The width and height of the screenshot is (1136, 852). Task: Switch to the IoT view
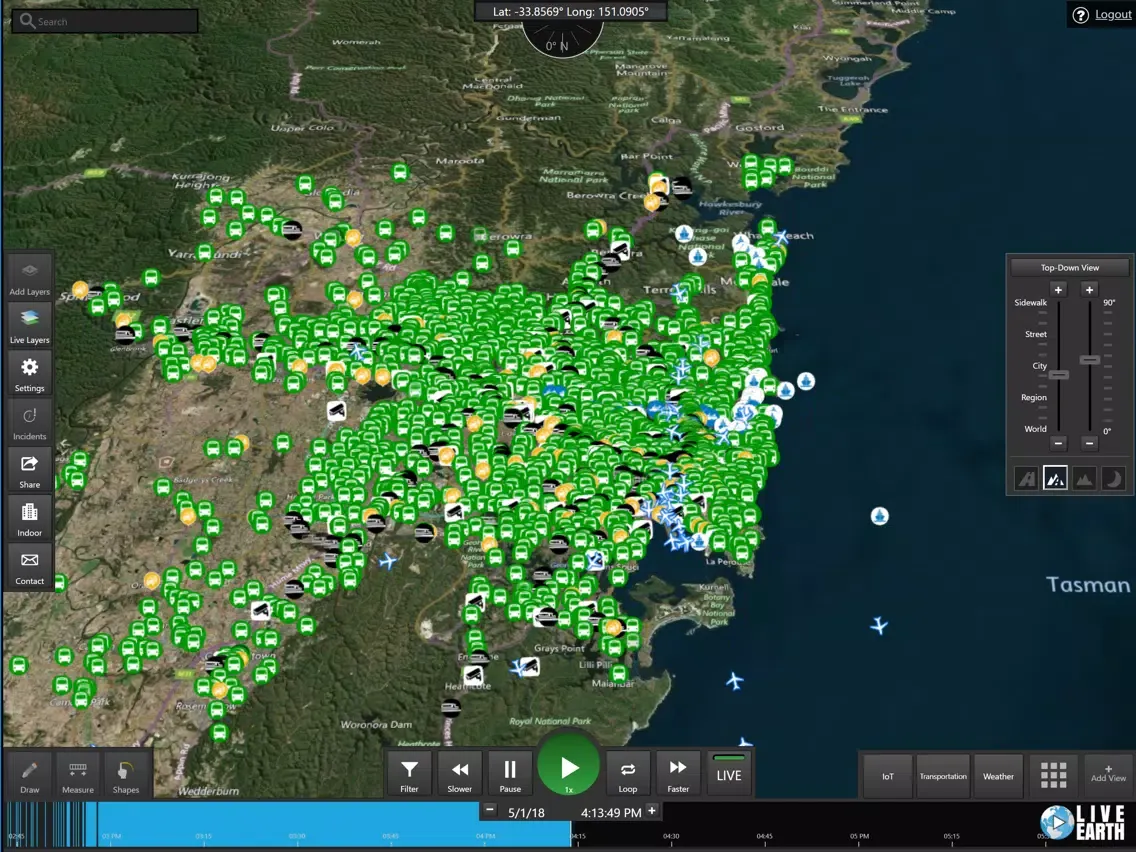point(888,776)
